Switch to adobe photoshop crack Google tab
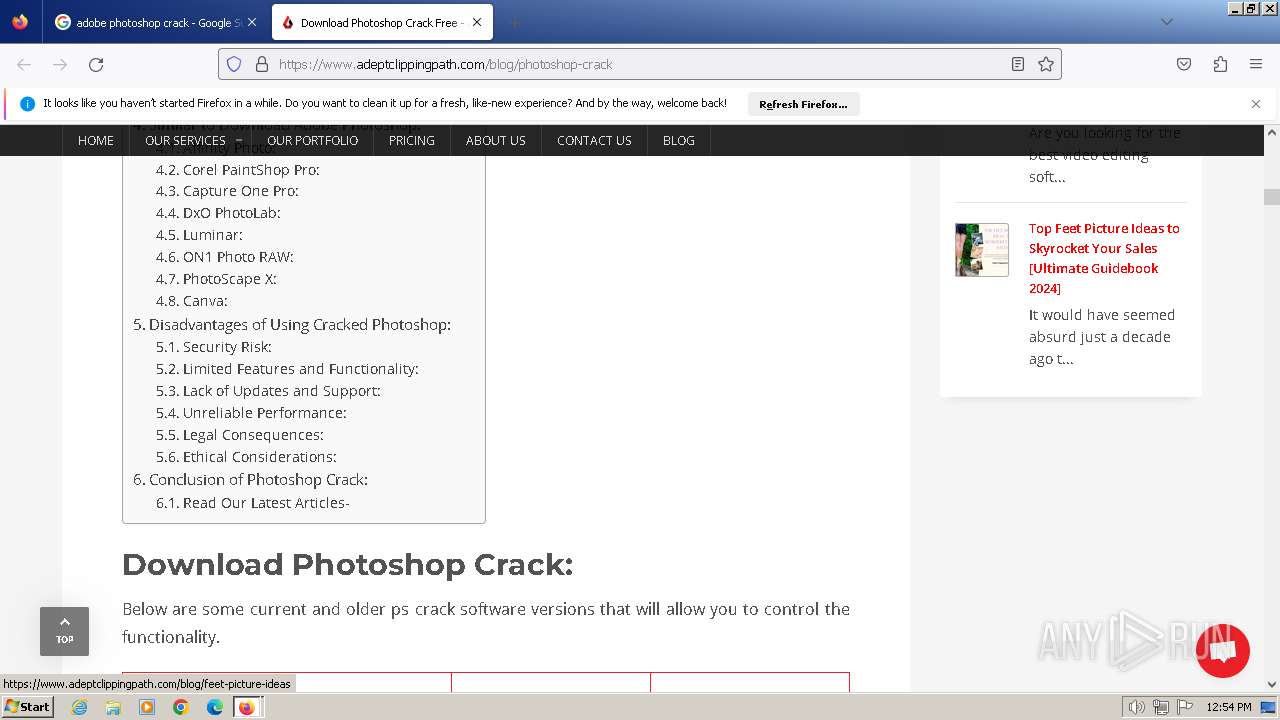Viewport: 1280px width, 720px height. (x=156, y=22)
